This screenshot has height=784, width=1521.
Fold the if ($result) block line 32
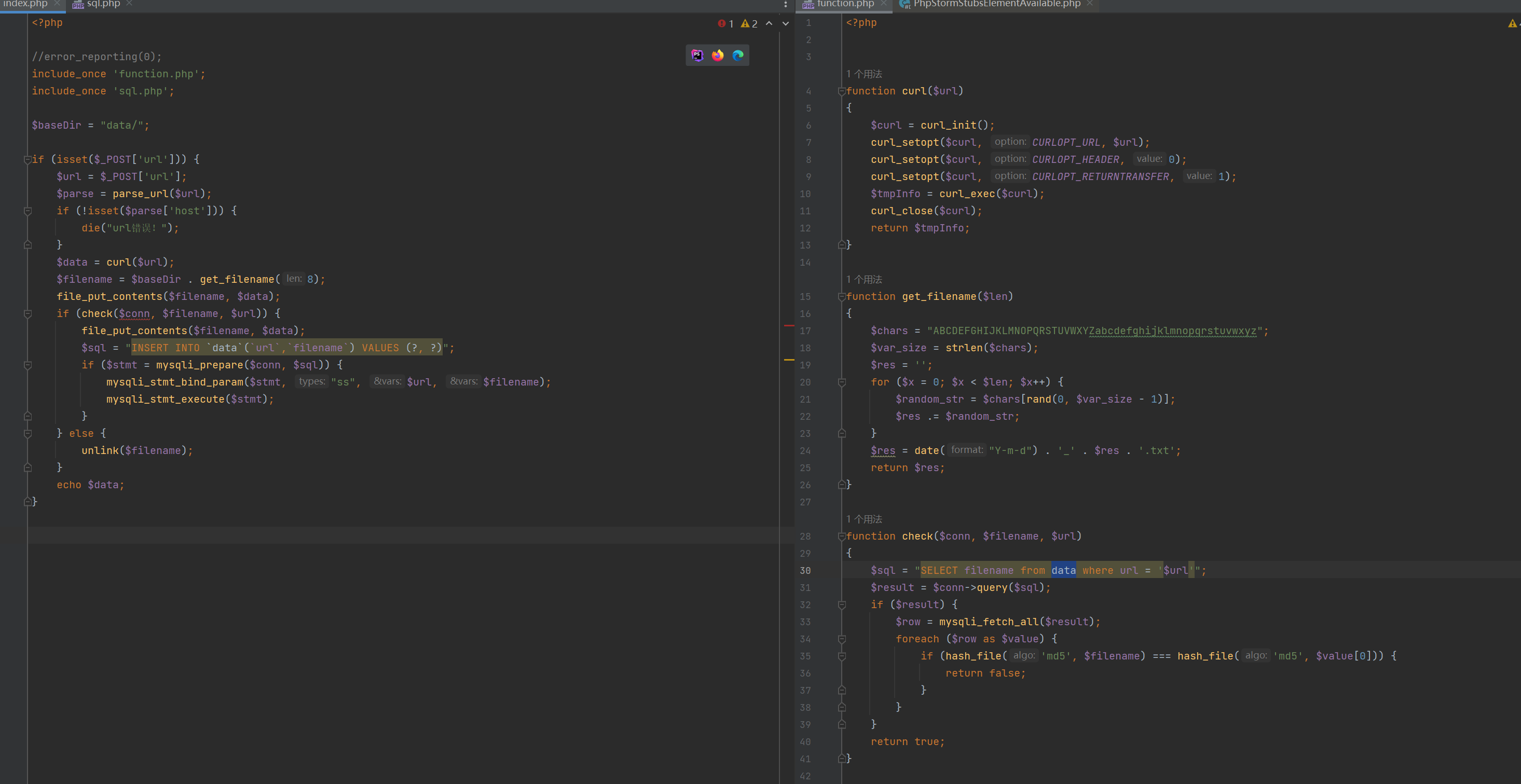pos(841,605)
